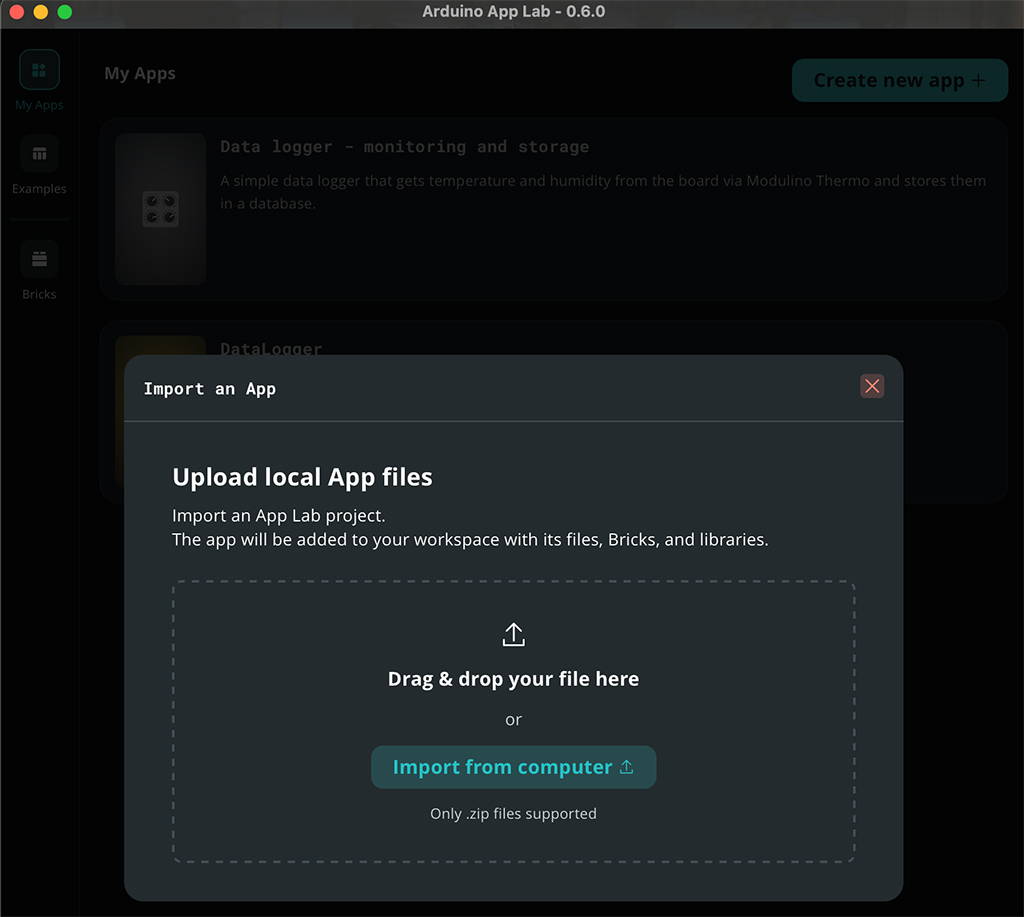
Task: Open the Bricks sidebar icon
Action: (x=39, y=259)
